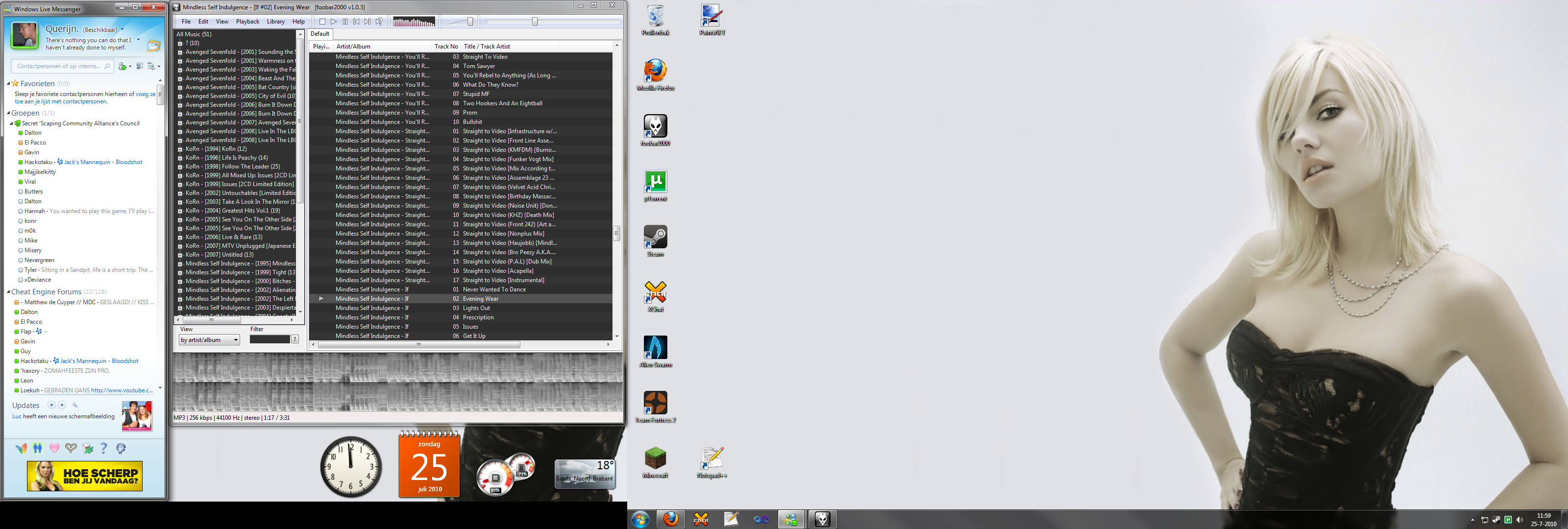
Task: Open the 'by artist/album' View dropdown
Action: click(x=209, y=339)
